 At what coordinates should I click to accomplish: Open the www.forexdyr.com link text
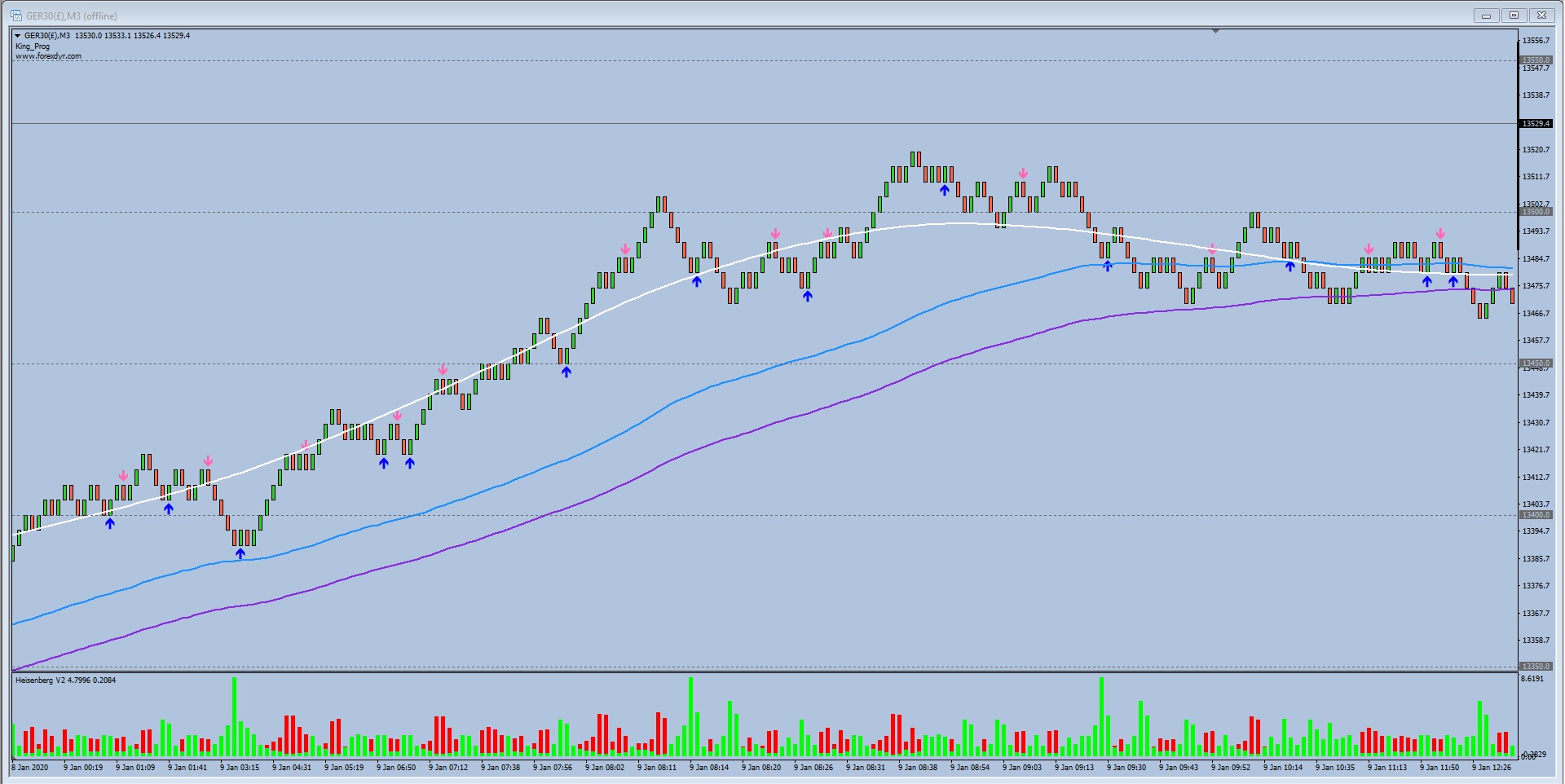click(48, 56)
